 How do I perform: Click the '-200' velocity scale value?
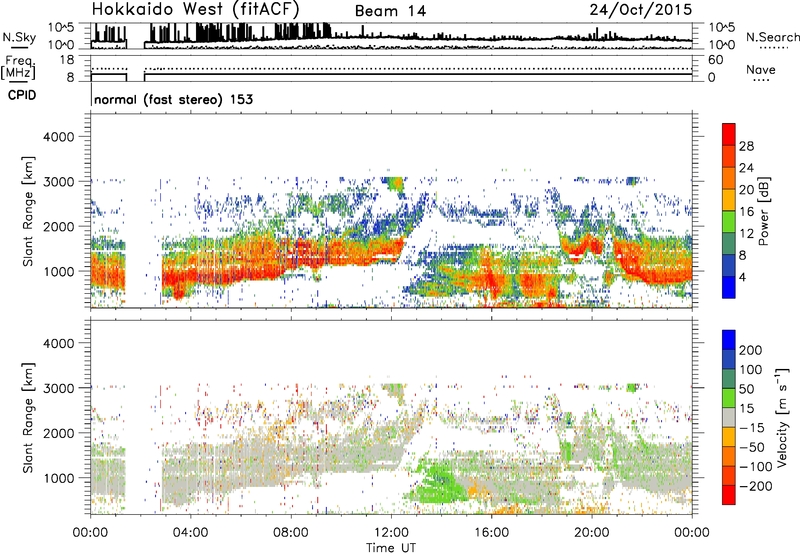[x=756, y=486]
